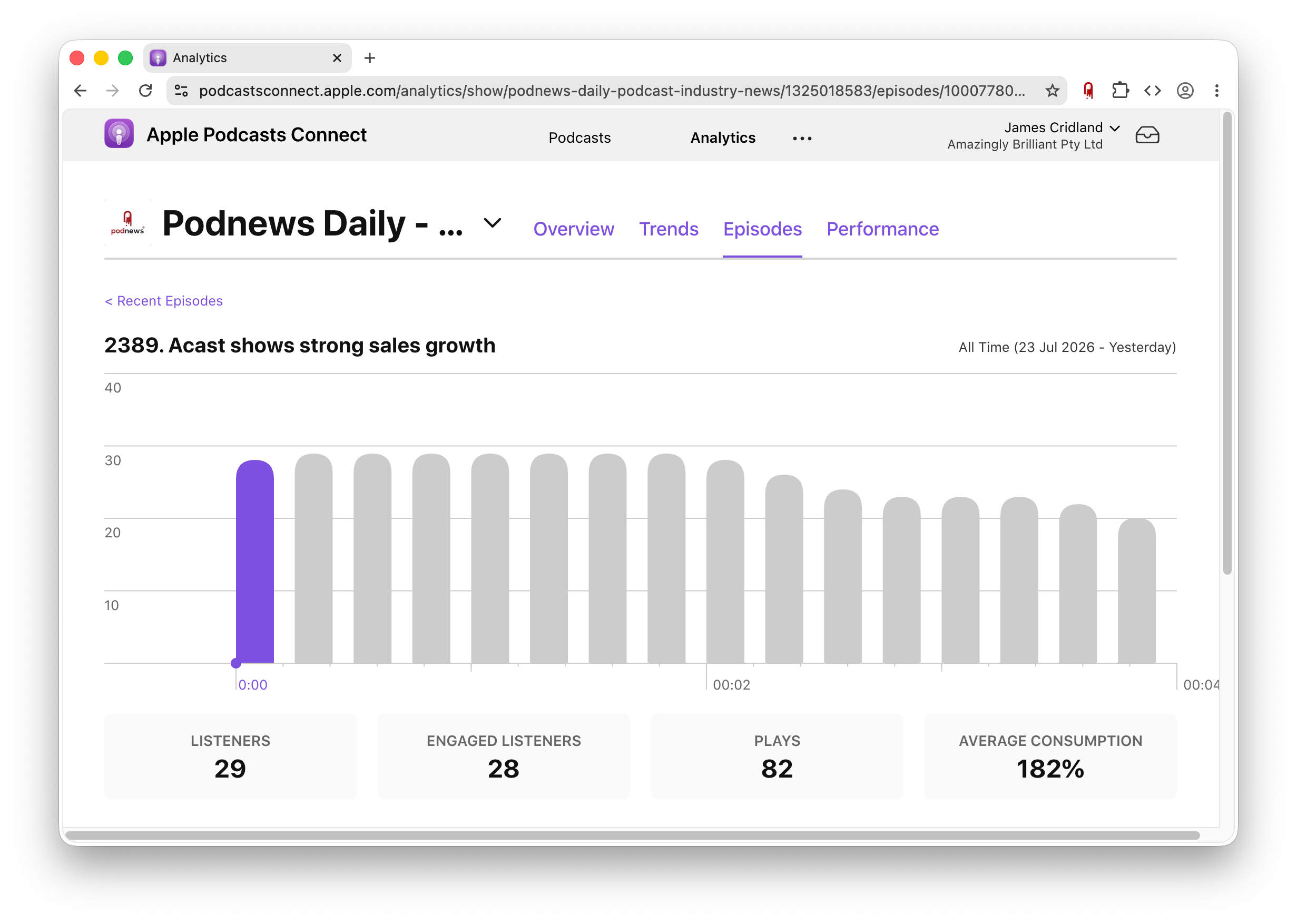Viewport: 1297px width, 924px height.
Task: Go back to Recent Episodes
Action: [x=164, y=301]
